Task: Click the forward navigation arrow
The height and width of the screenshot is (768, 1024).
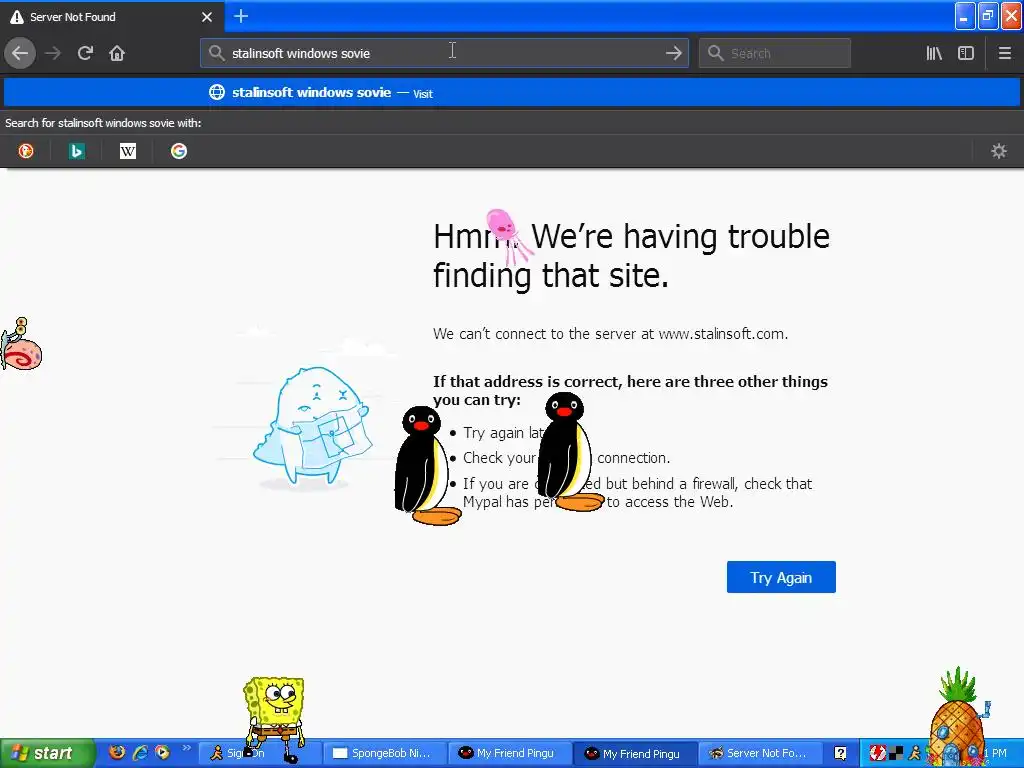Action: tap(53, 53)
